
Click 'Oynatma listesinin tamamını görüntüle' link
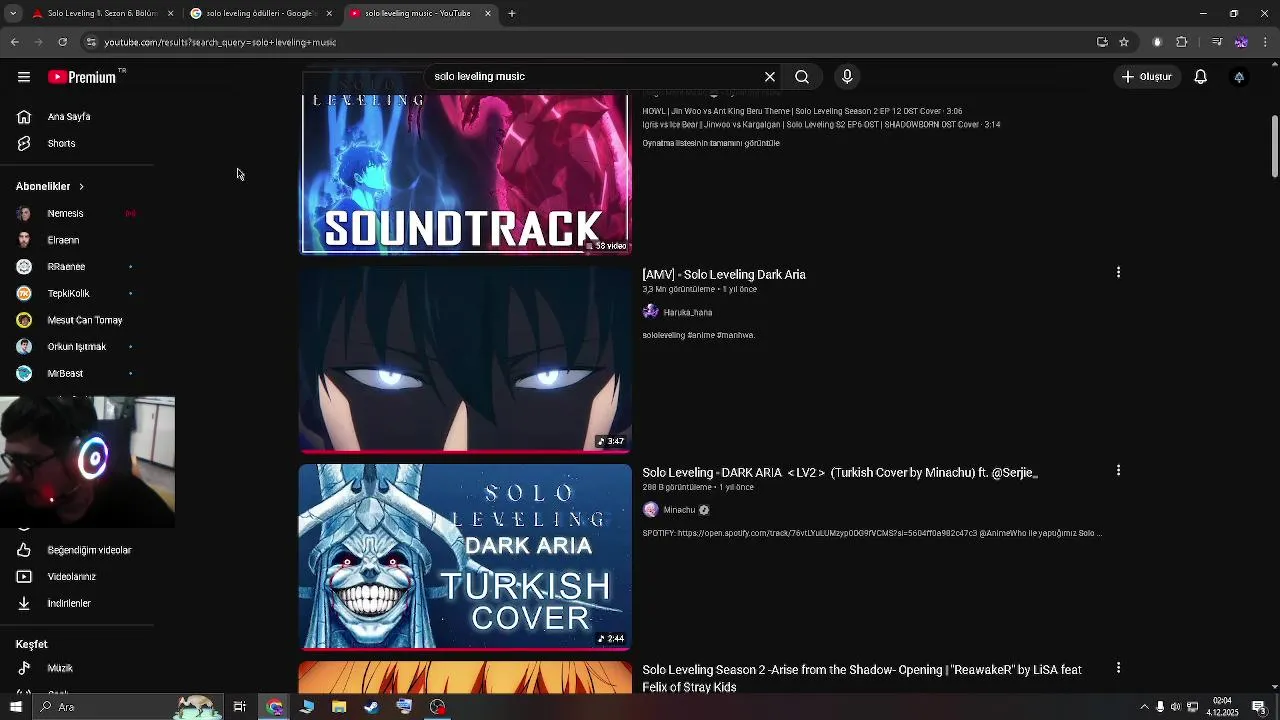[711, 144]
